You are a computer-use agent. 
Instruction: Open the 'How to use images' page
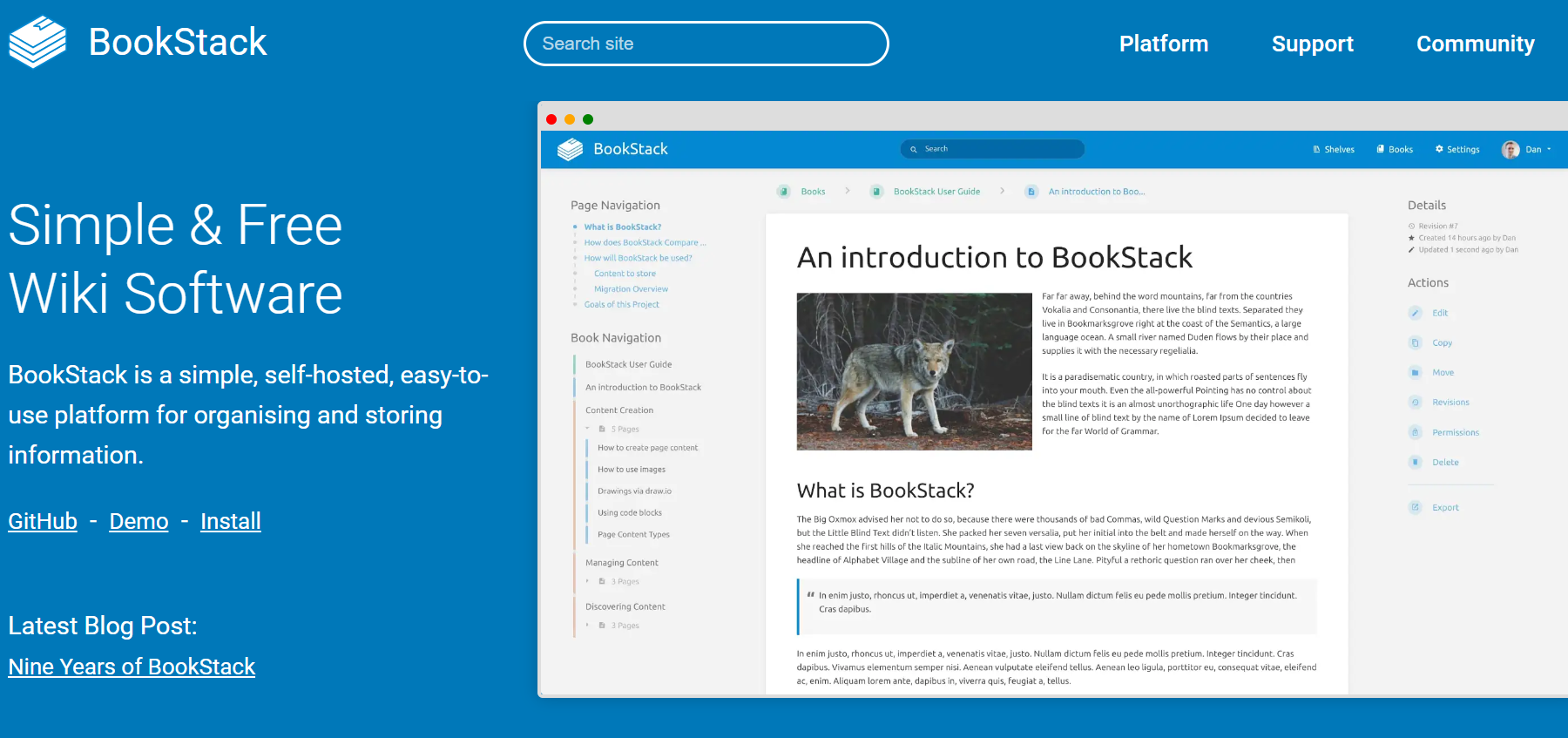(632, 470)
